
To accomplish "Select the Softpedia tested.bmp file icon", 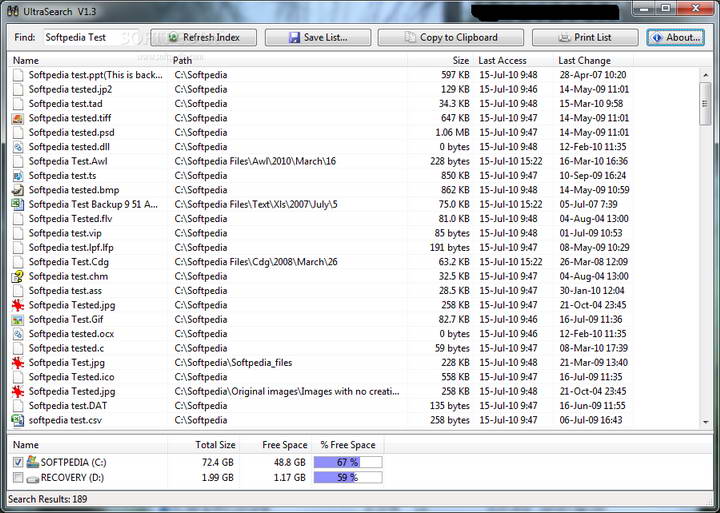I will pos(18,190).
